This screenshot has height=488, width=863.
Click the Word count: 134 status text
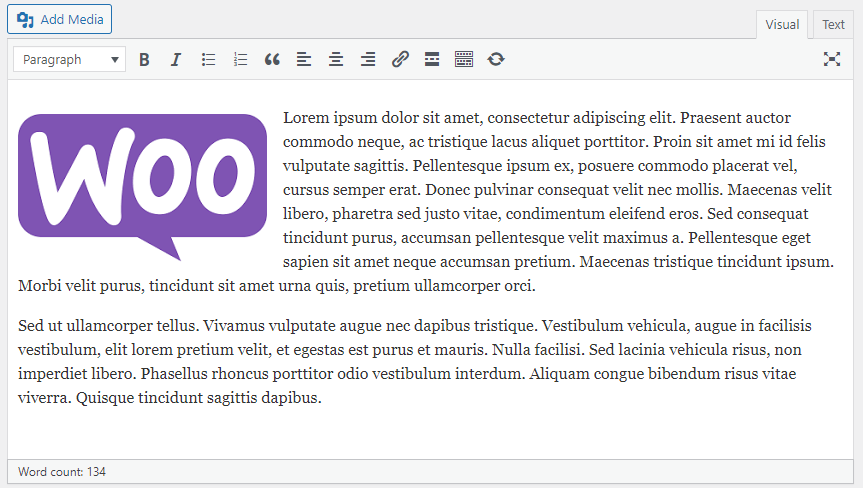click(62, 472)
